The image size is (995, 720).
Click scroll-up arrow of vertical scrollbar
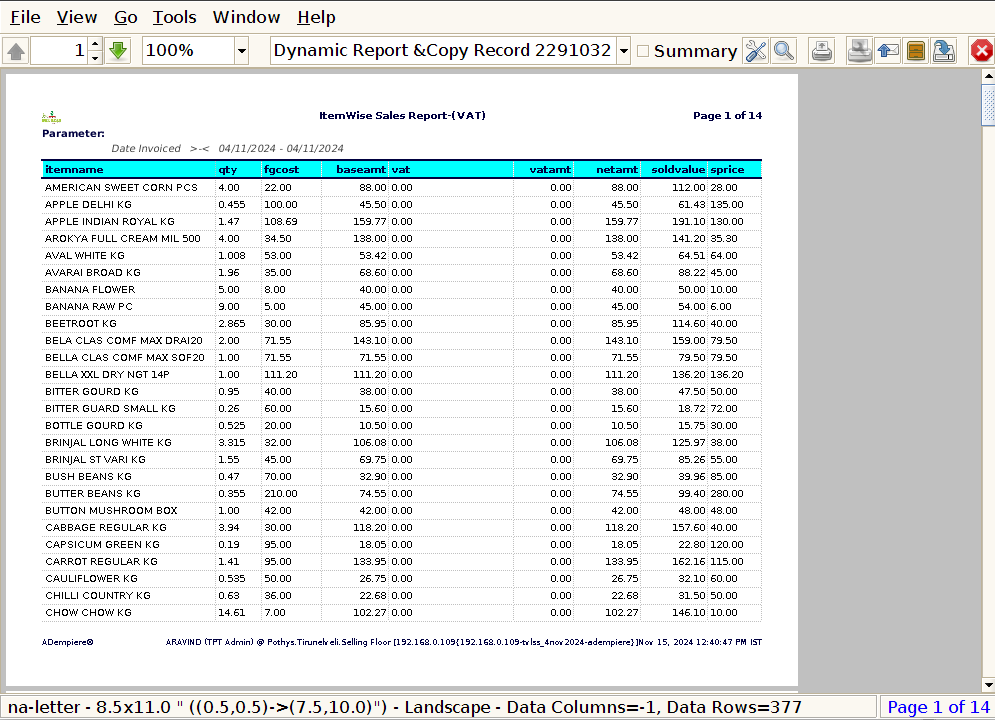(988, 76)
